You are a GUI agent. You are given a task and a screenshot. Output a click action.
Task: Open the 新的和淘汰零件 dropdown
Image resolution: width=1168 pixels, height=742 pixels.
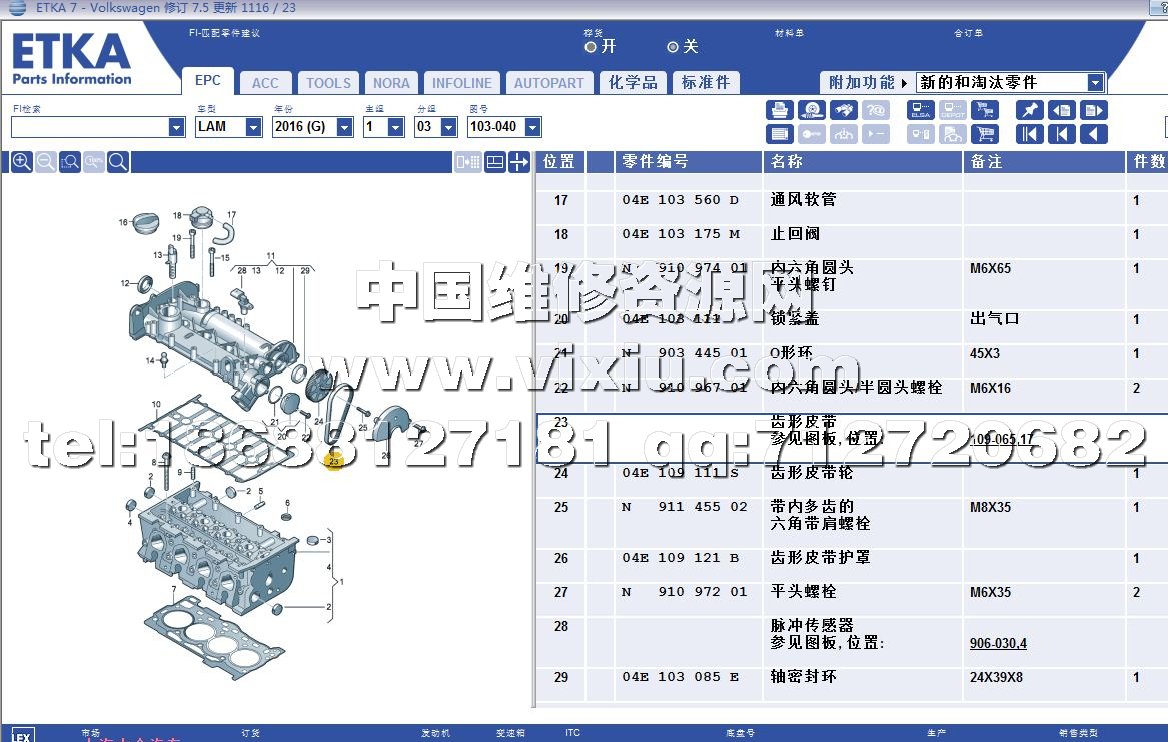click(1096, 83)
